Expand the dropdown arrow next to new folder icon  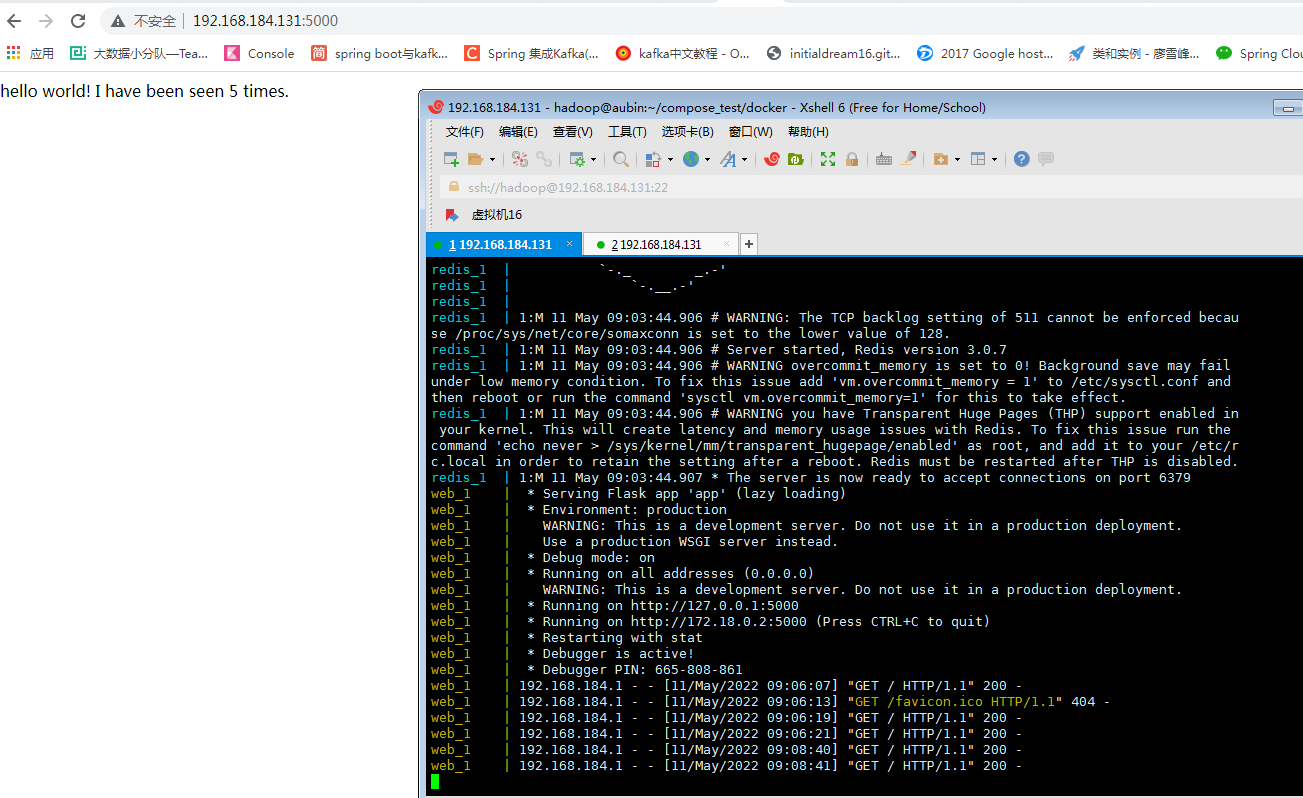[x=957, y=160]
